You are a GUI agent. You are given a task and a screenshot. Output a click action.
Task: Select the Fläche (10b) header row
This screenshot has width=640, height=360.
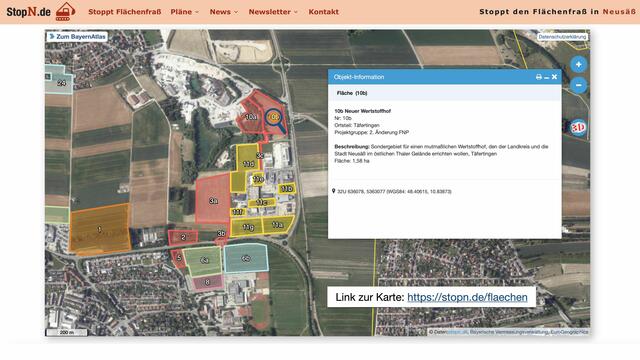pos(444,93)
